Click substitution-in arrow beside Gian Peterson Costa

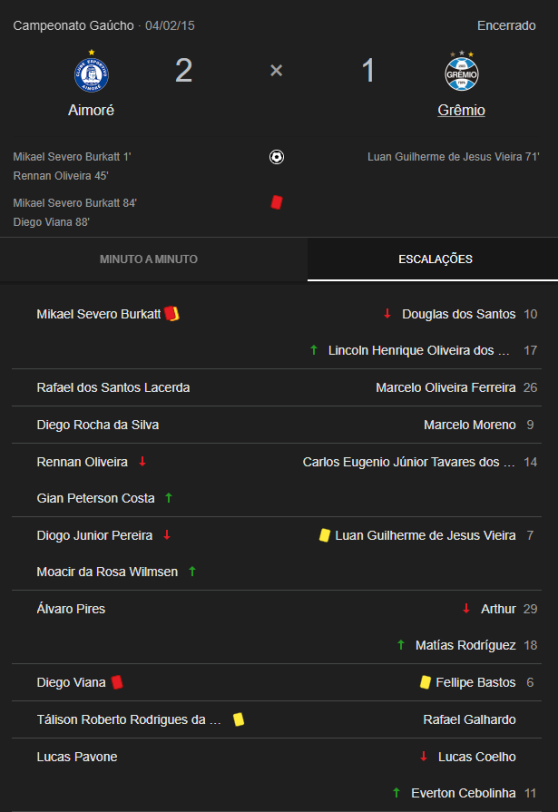pyautogui.click(x=168, y=498)
